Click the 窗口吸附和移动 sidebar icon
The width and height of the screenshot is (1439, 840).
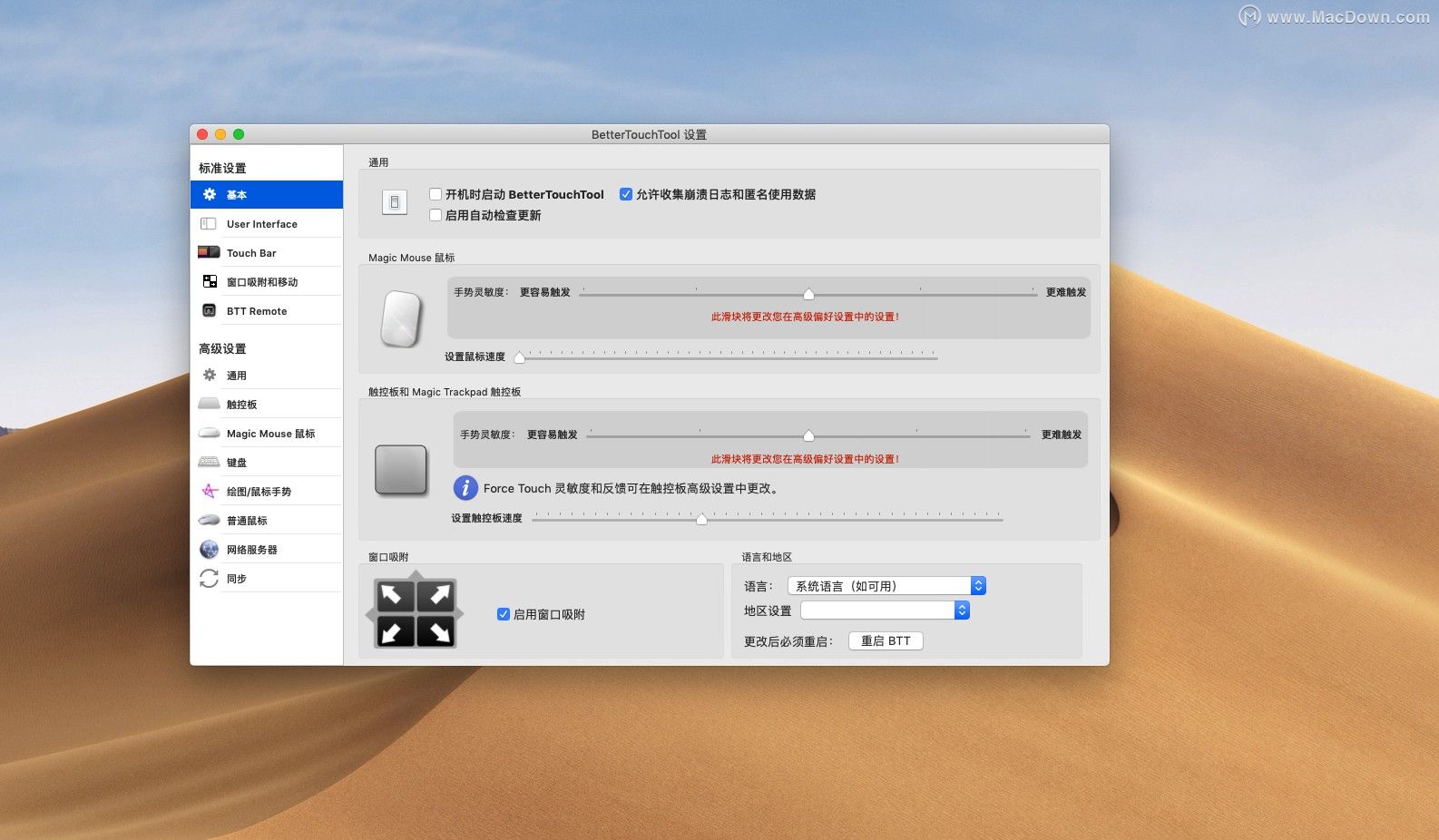point(210,281)
